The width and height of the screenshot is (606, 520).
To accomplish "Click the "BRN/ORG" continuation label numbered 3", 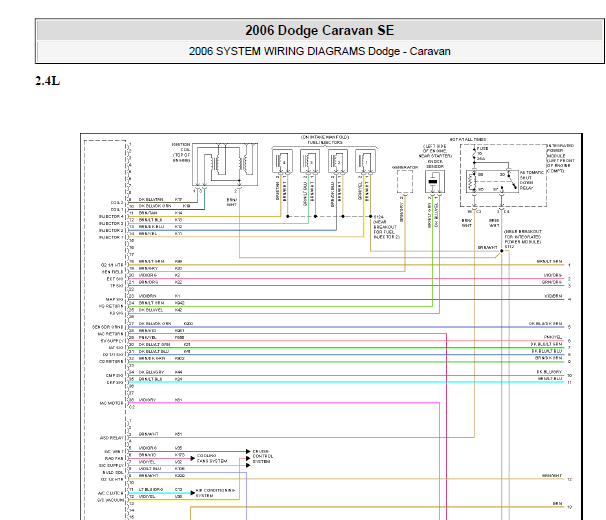I will coord(552,282).
